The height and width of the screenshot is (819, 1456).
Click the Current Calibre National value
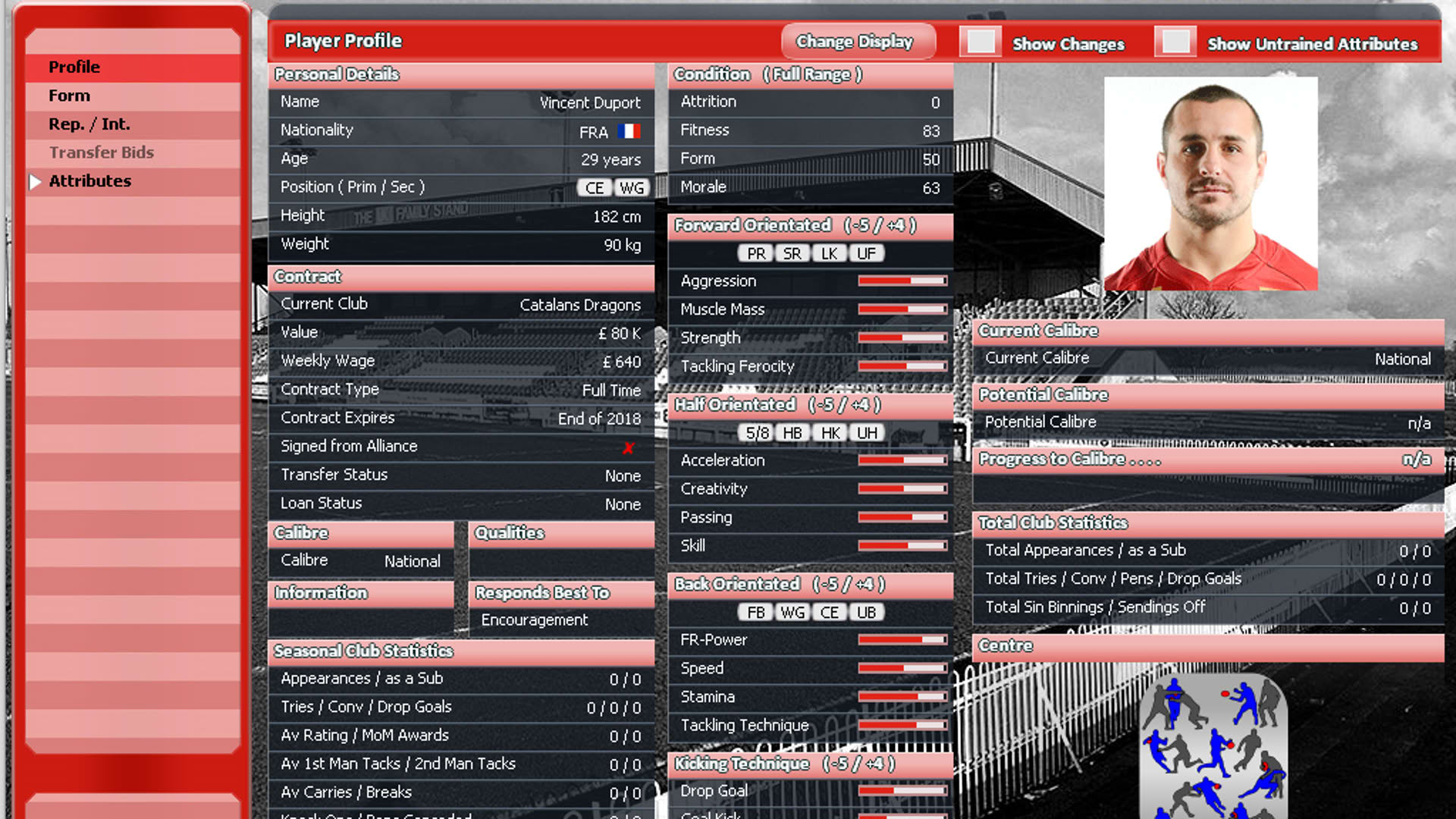[x=1403, y=359]
